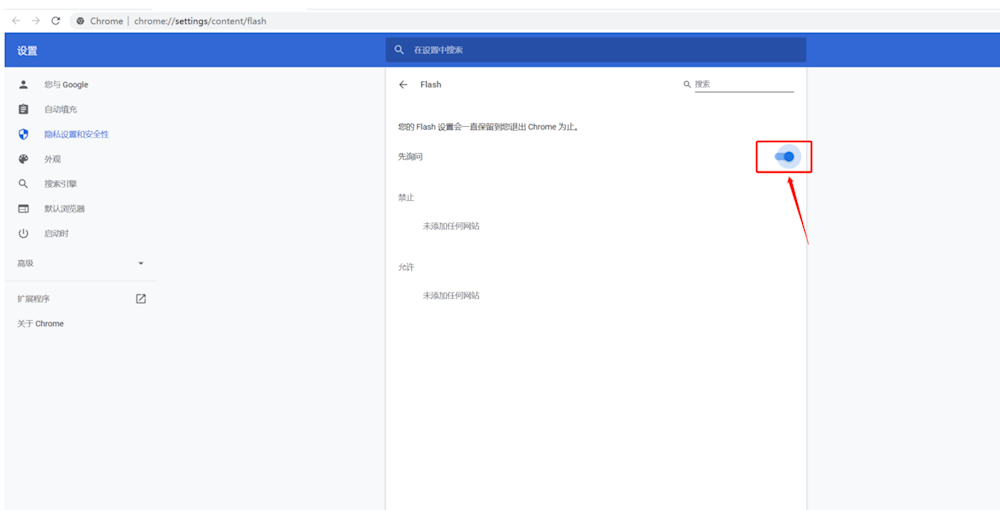Click the browser back arrow button
The image size is (1000, 510).
pyautogui.click(x=16, y=21)
